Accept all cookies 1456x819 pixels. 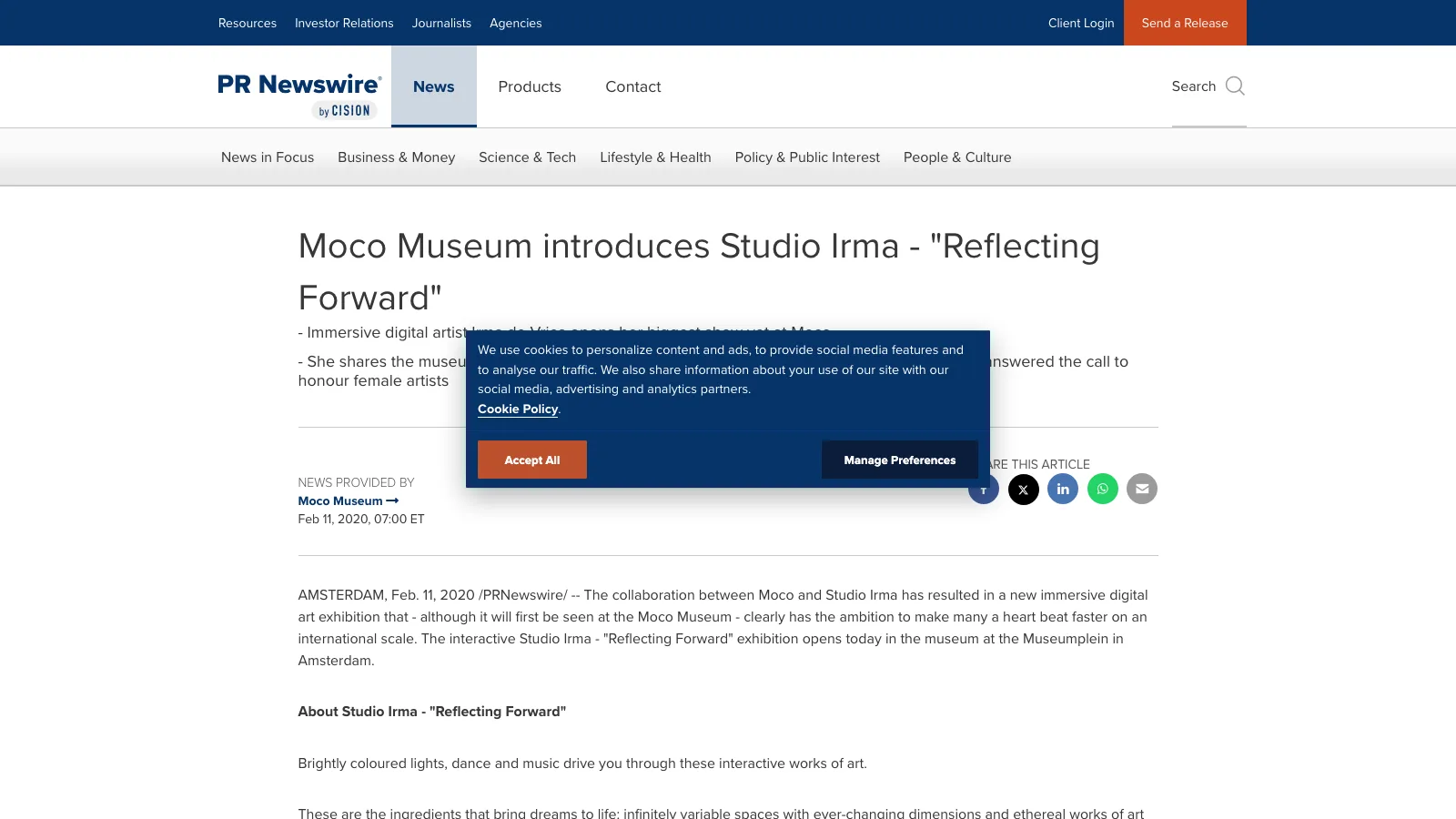click(532, 460)
